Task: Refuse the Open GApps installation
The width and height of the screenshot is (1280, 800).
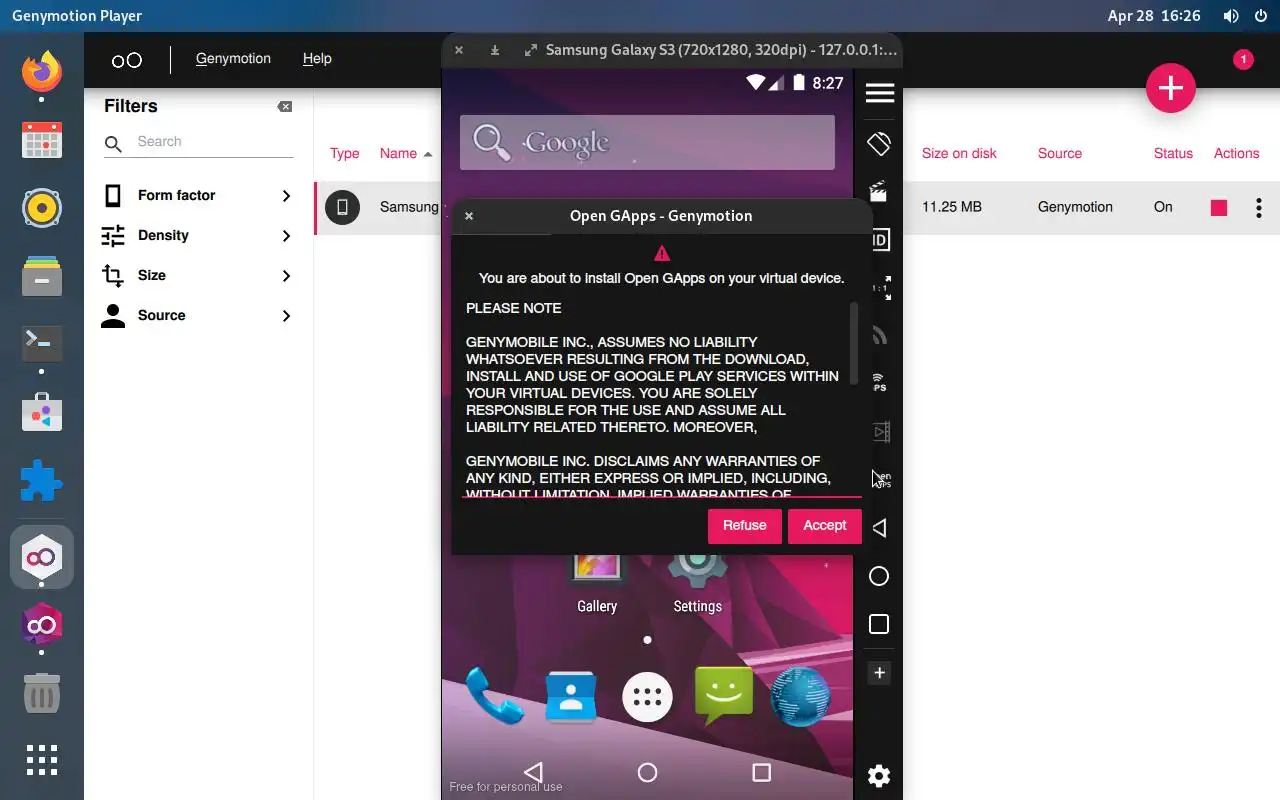Action: pos(745,526)
